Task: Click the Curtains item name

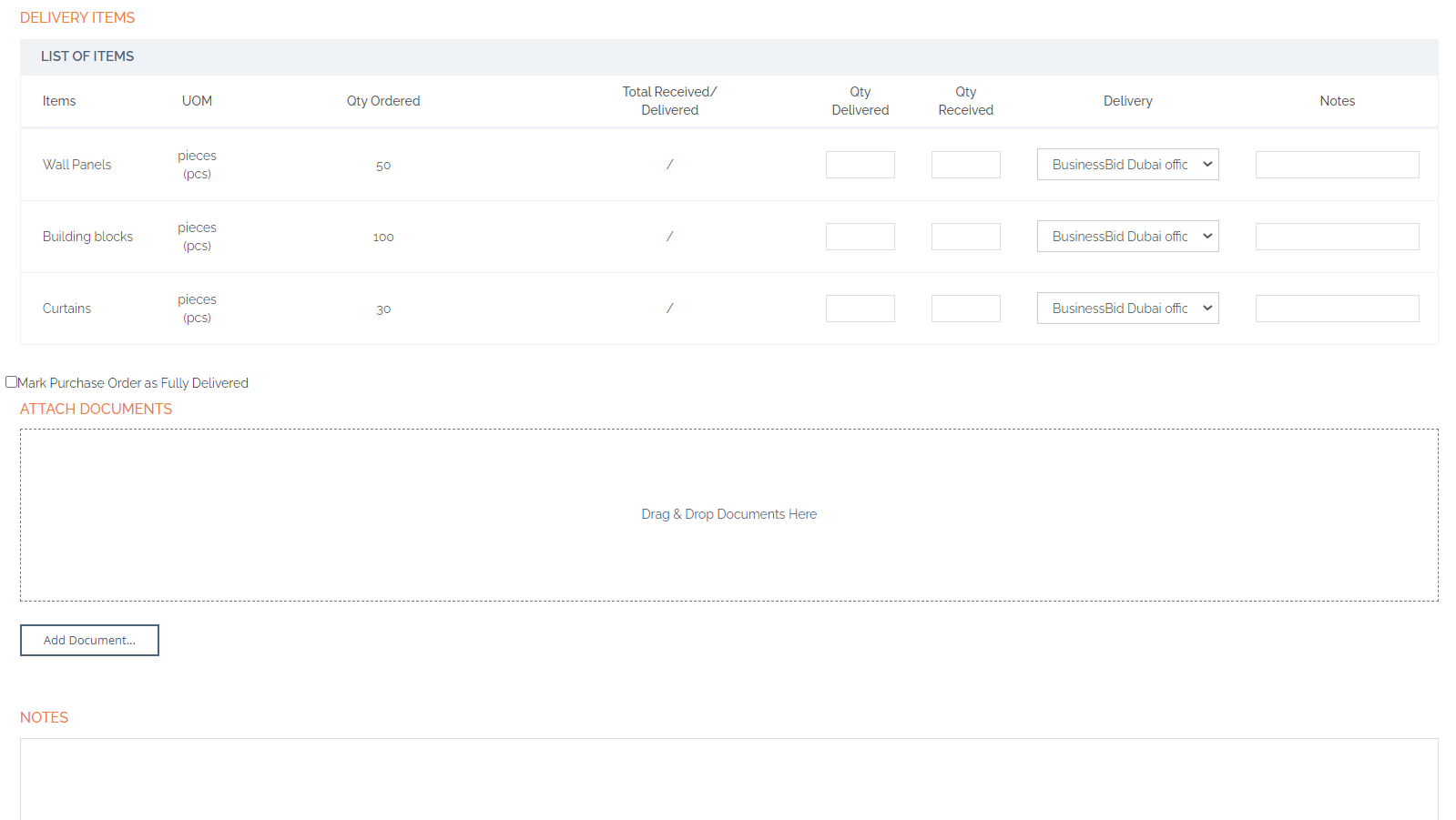Action: pyautogui.click(x=66, y=309)
